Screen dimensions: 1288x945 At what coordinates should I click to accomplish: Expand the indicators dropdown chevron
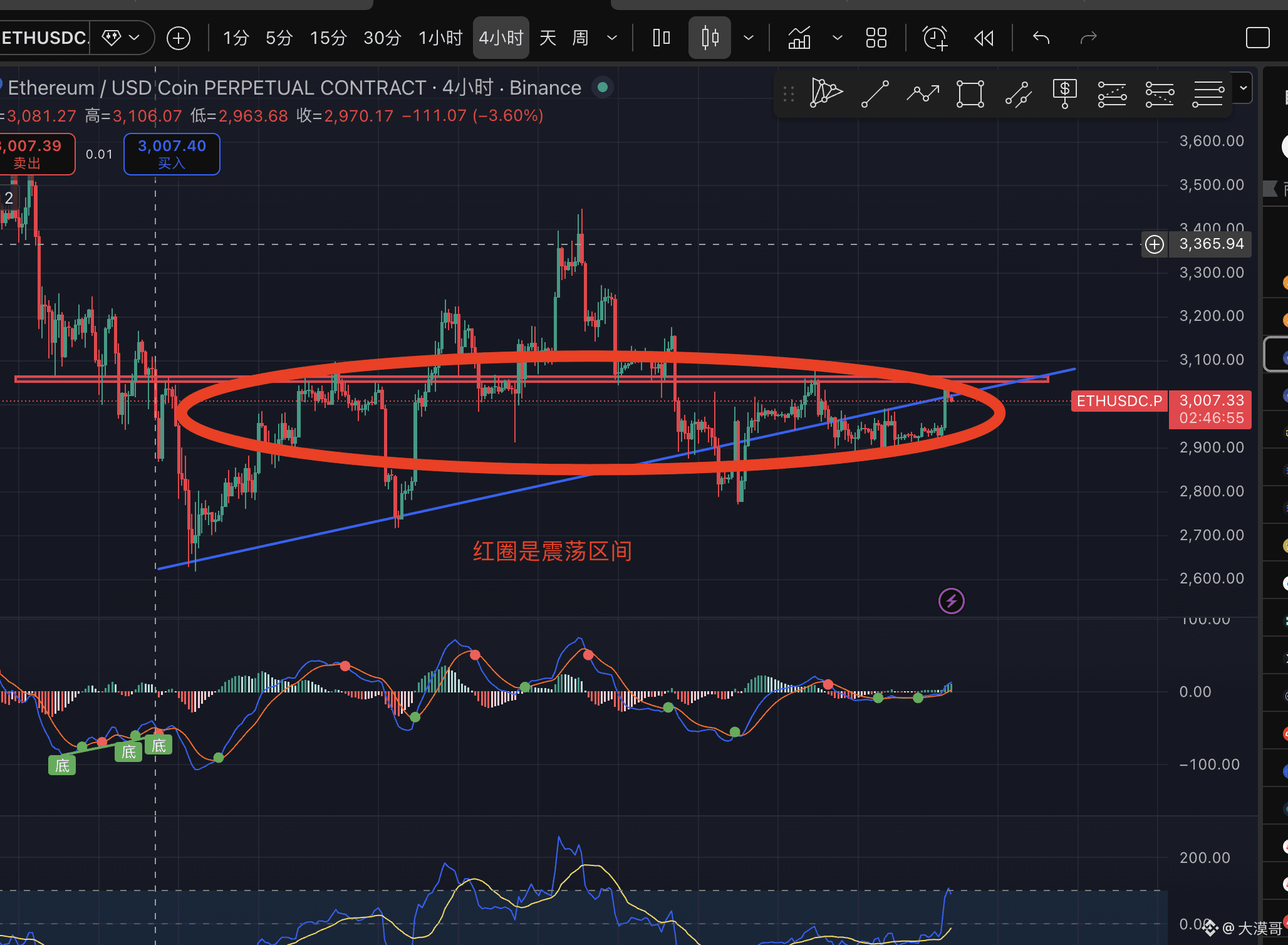pos(837,38)
